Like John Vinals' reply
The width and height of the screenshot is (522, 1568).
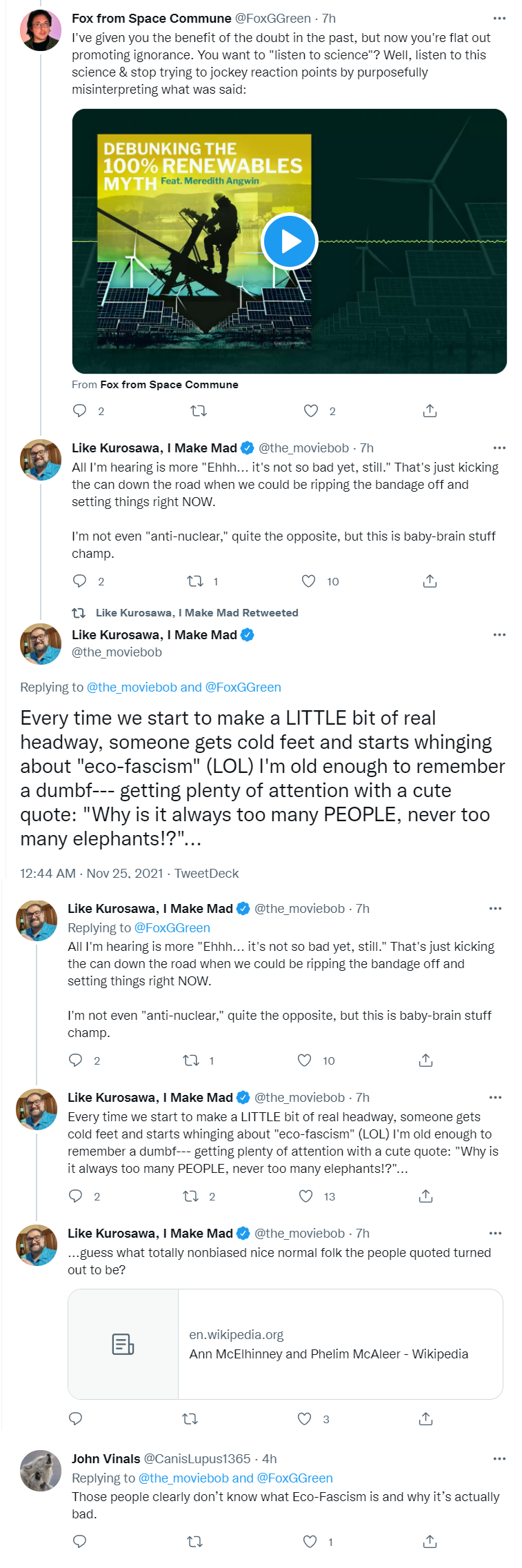(310, 1541)
